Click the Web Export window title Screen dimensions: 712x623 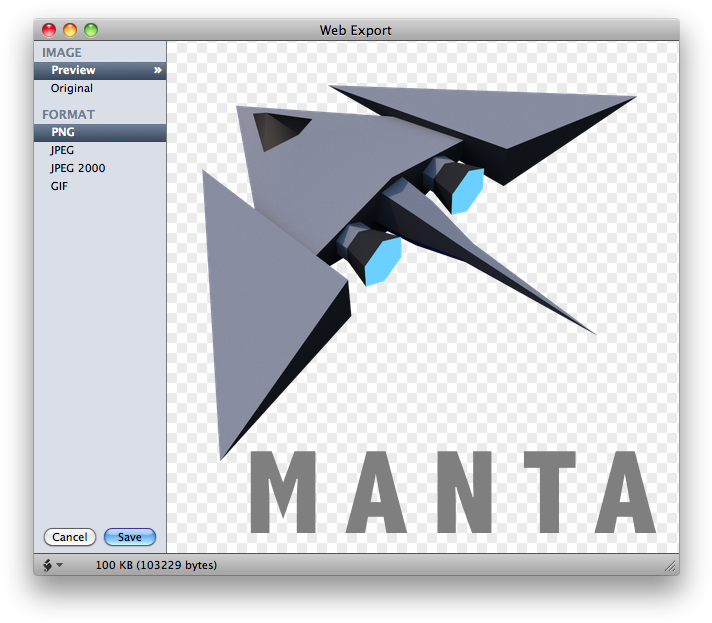[356, 30]
